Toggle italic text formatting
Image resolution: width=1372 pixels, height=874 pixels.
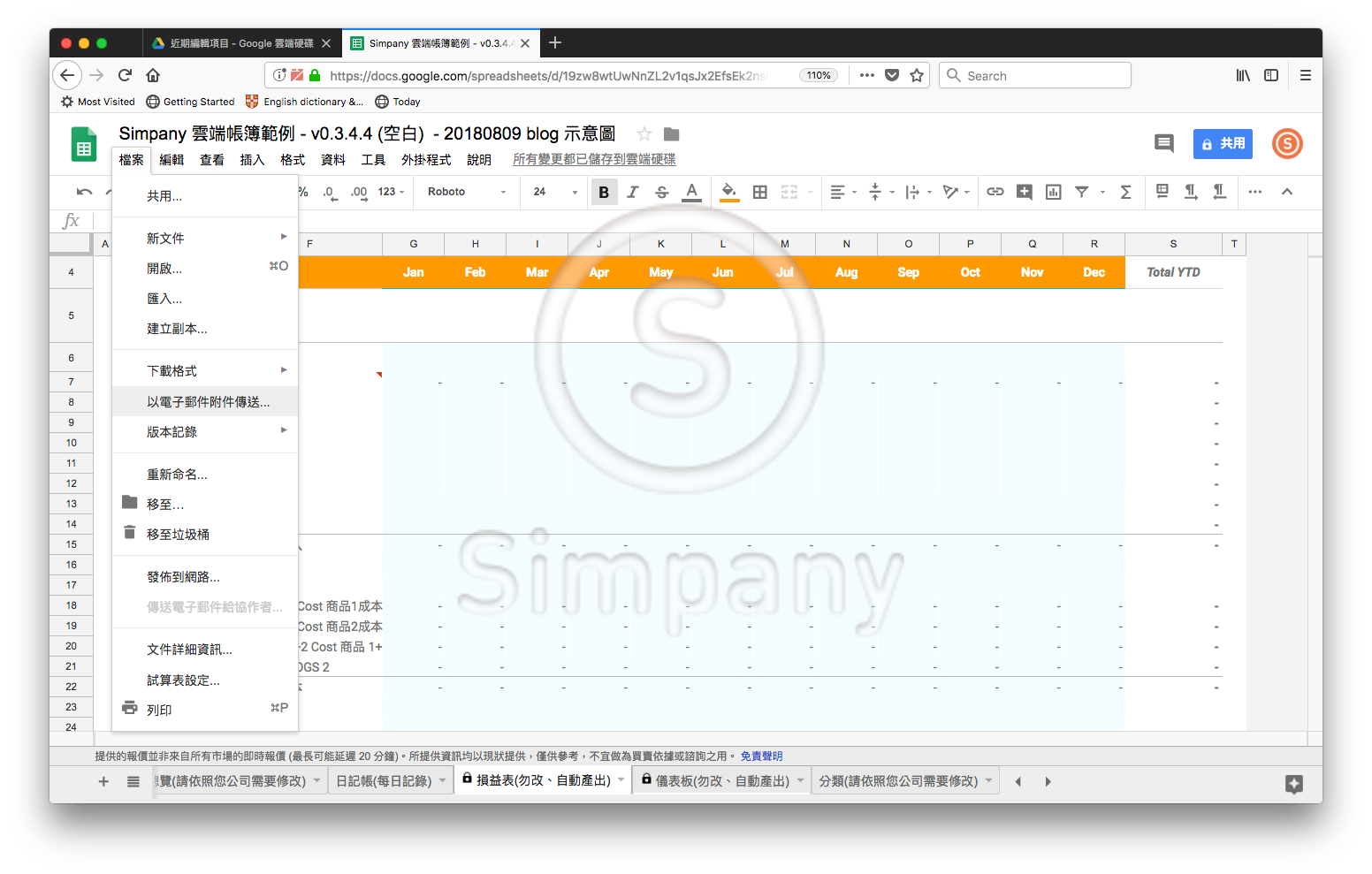click(633, 193)
